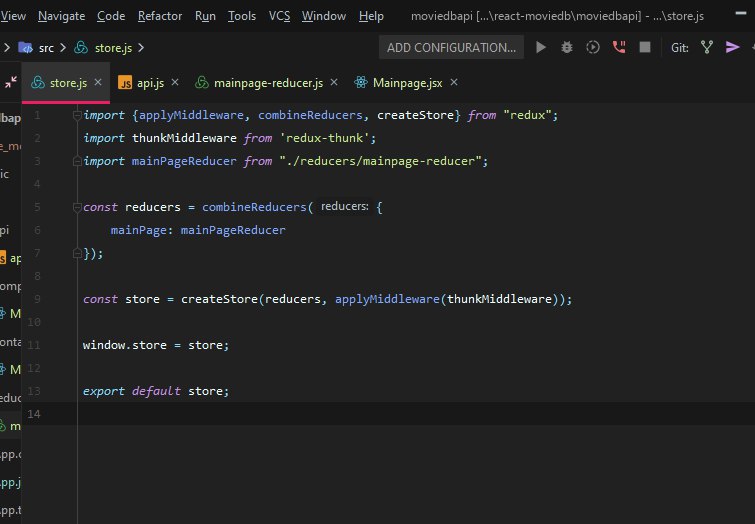The width and height of the screenshot is (755, 524).
Task: Click gutter line number 9
Action: (36, 299)
